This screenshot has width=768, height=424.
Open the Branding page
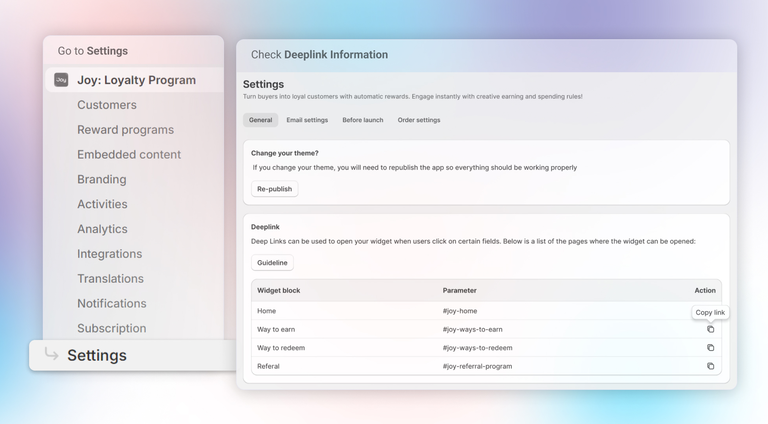click(102, 180)
